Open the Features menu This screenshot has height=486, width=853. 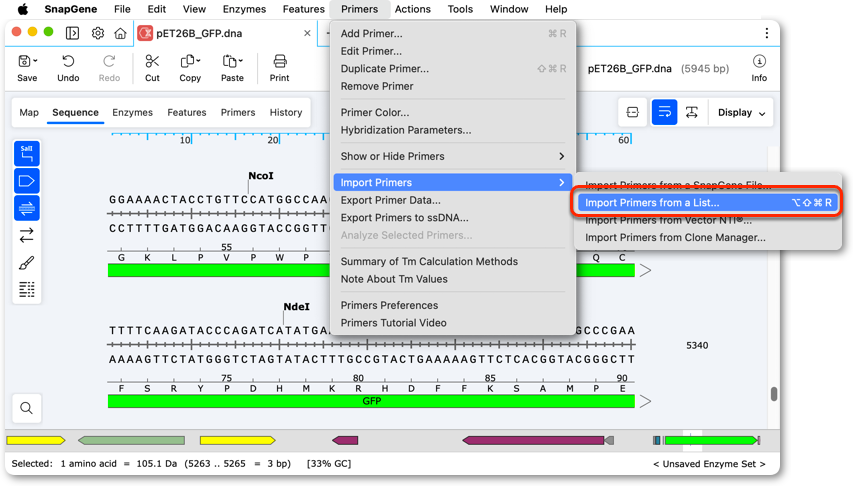304,9
